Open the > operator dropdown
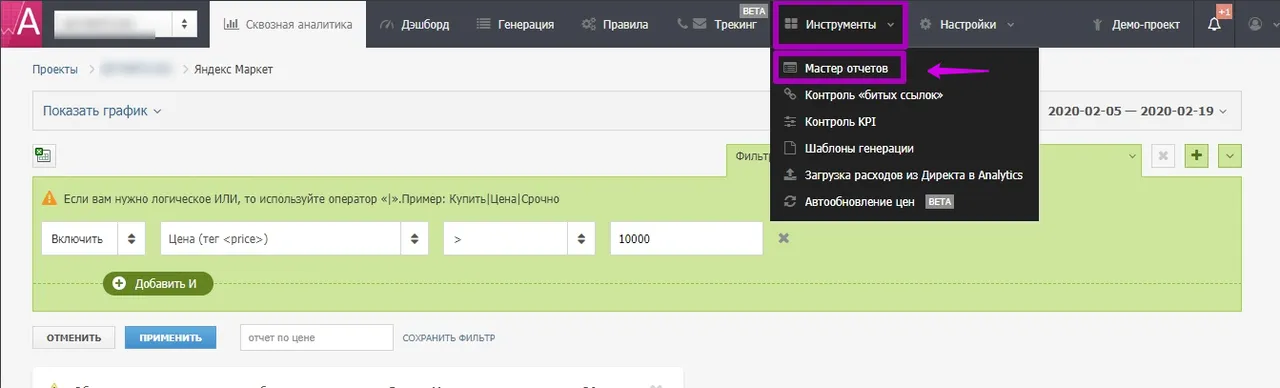Screen dimensions: 1280x388 tap(520, 239)
